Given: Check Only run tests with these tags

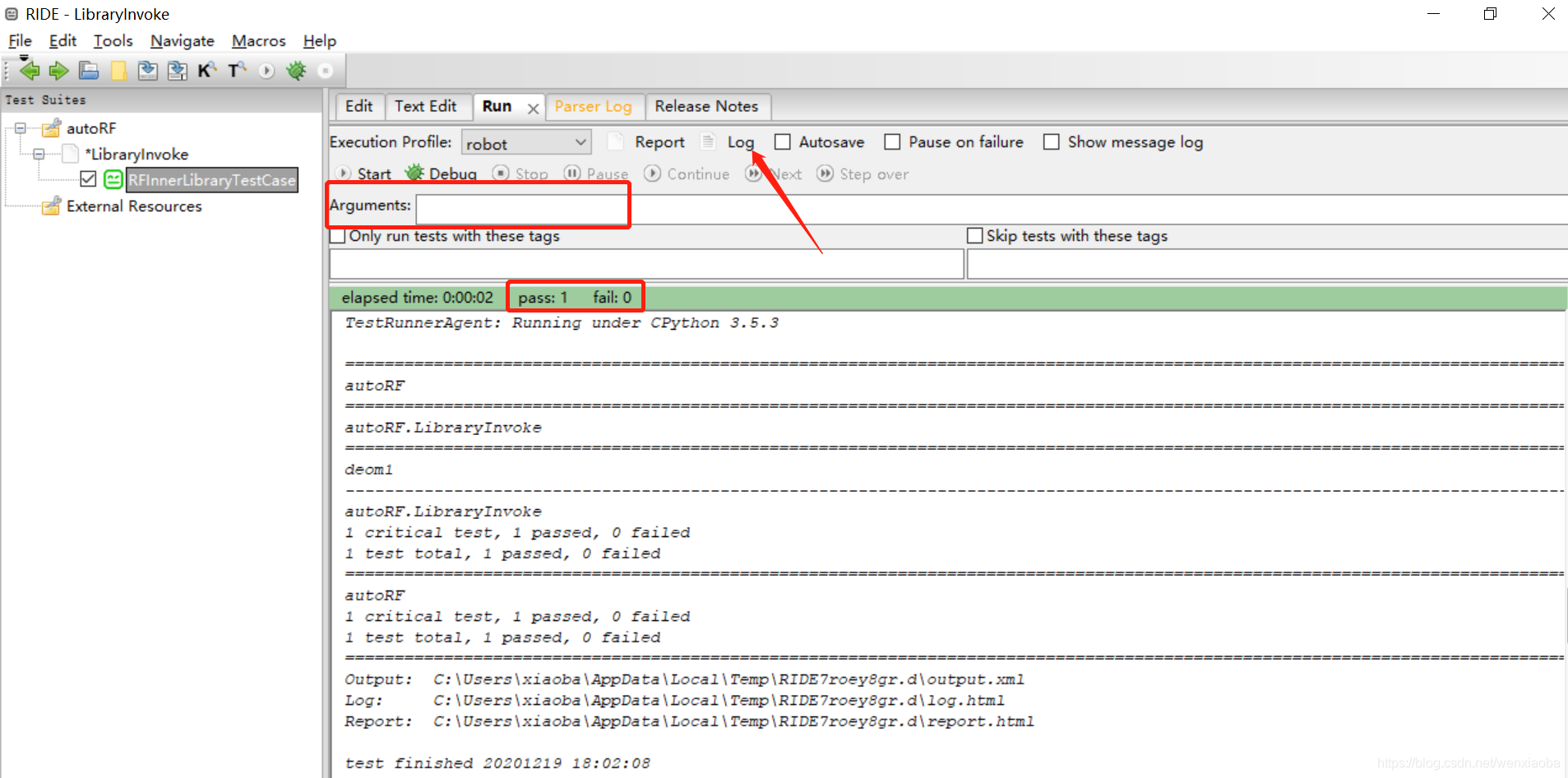Looking at the screenshot, I should (337, 236).
